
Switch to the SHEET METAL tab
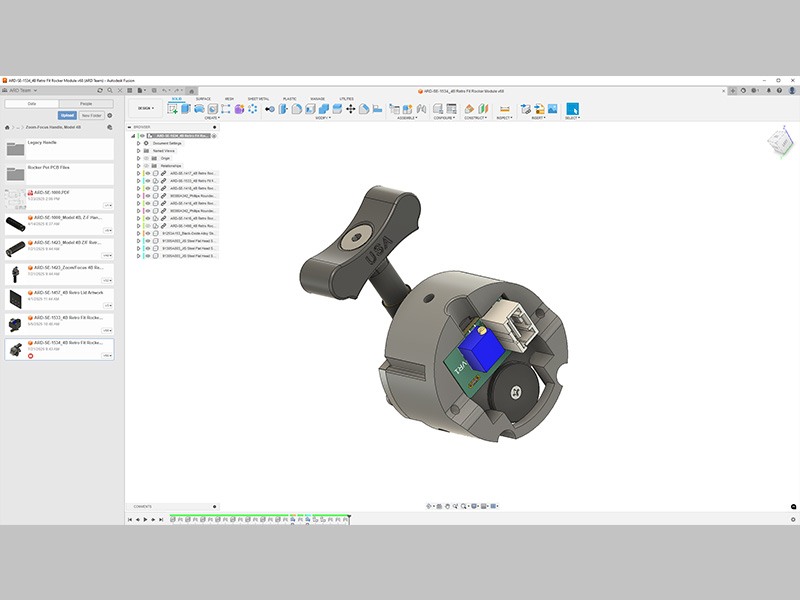[258, 98]
